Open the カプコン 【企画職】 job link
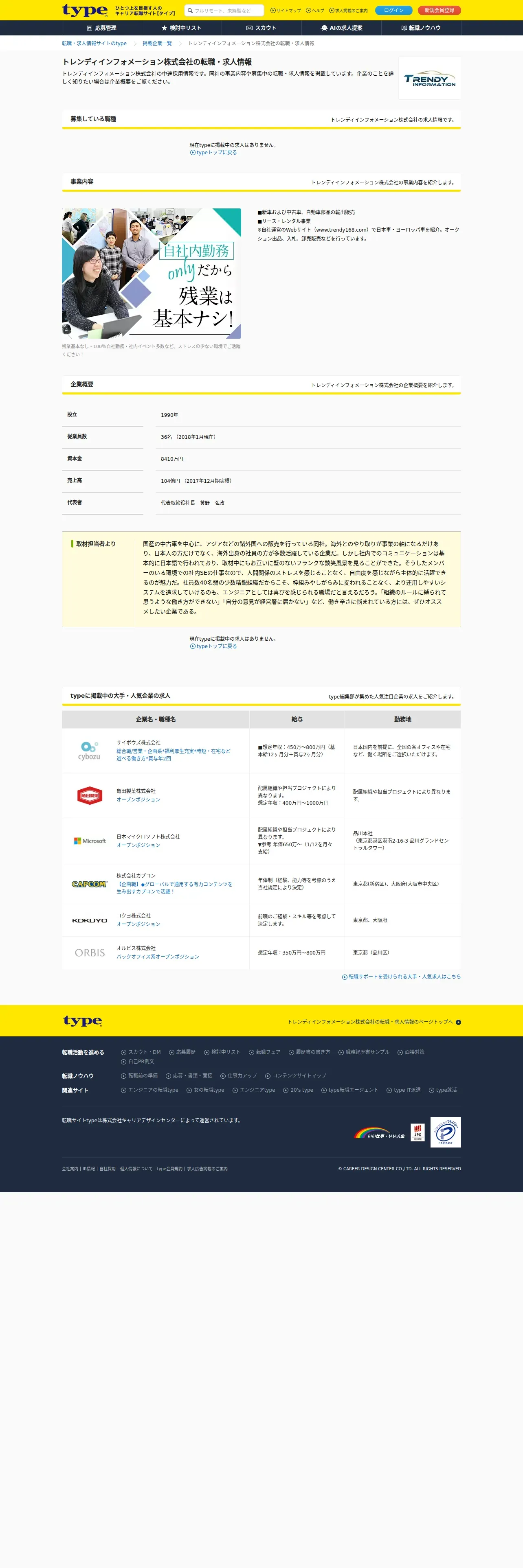This screenshot has width=523, height=1568. click(174, 887)
